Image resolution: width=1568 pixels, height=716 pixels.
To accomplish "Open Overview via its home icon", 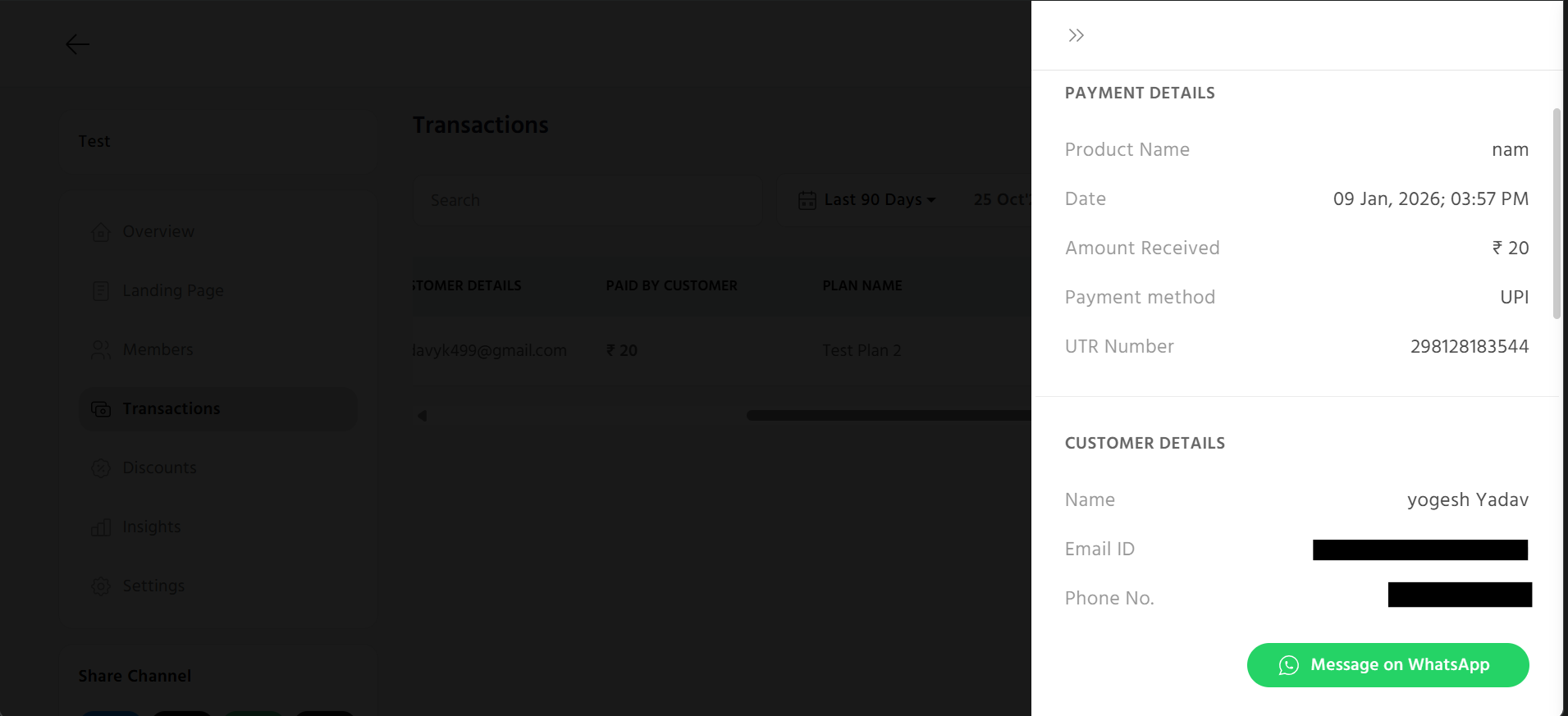I will [x=101, y=232].
